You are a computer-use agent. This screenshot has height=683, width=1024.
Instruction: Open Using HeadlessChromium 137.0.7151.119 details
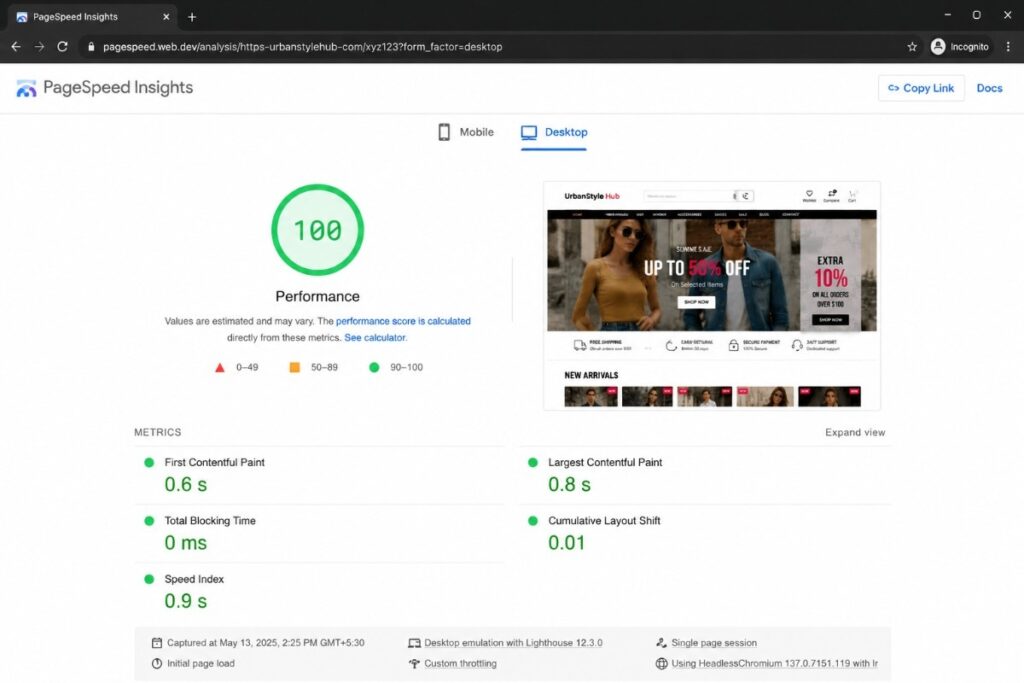(x=775, y=663)
